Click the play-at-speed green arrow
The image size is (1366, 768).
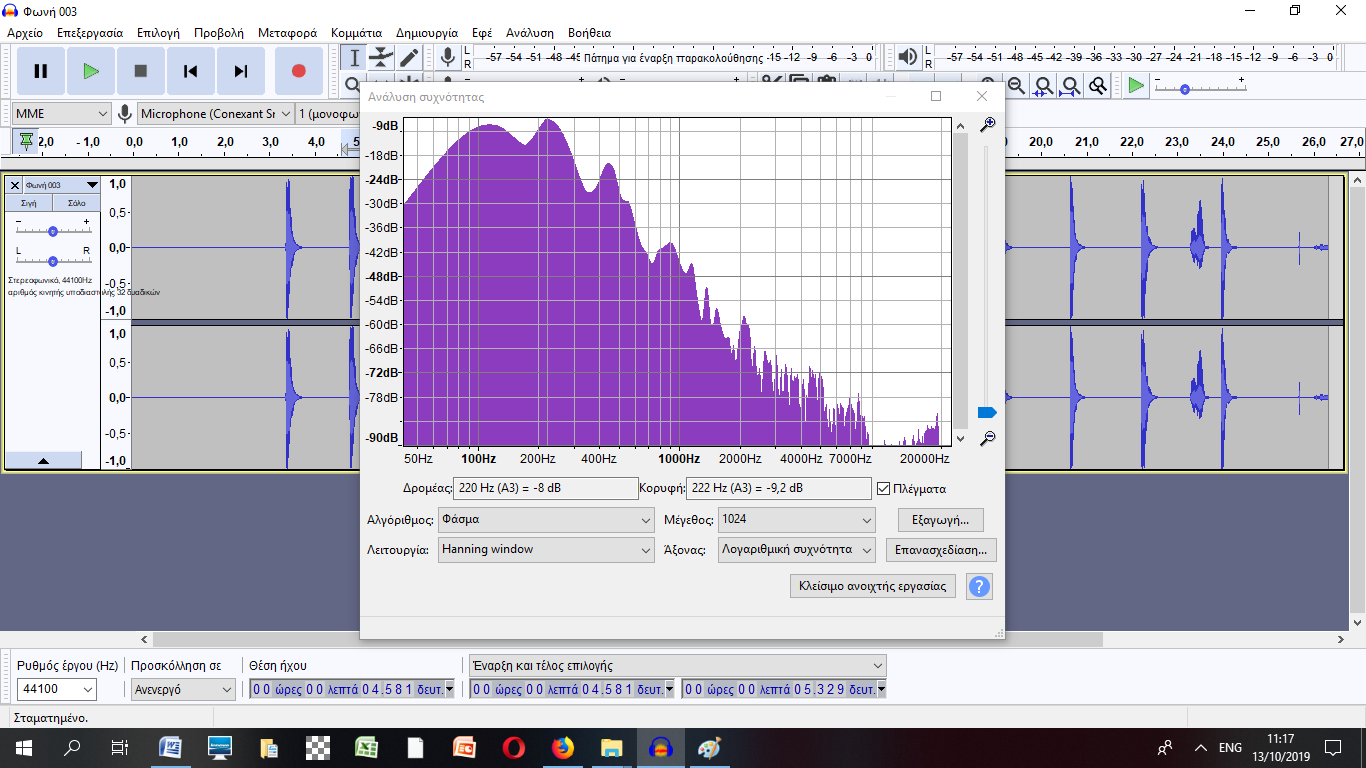pos(1135,86)
